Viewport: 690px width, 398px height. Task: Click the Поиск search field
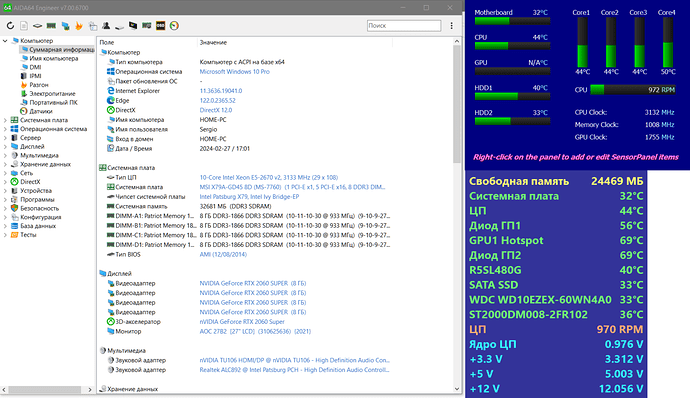[404, 26]
